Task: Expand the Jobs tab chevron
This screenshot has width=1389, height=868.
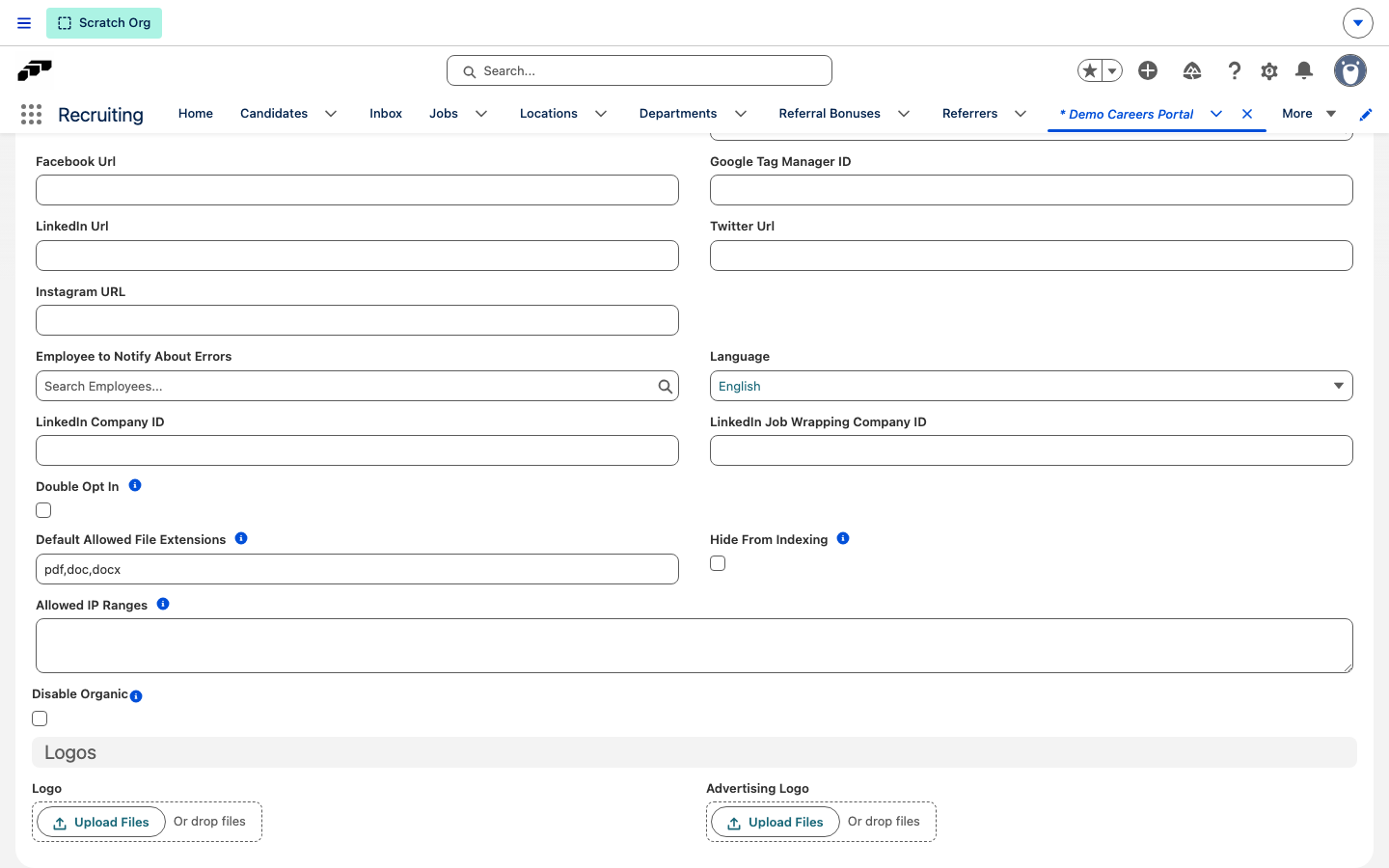Action: click(481, 114)
